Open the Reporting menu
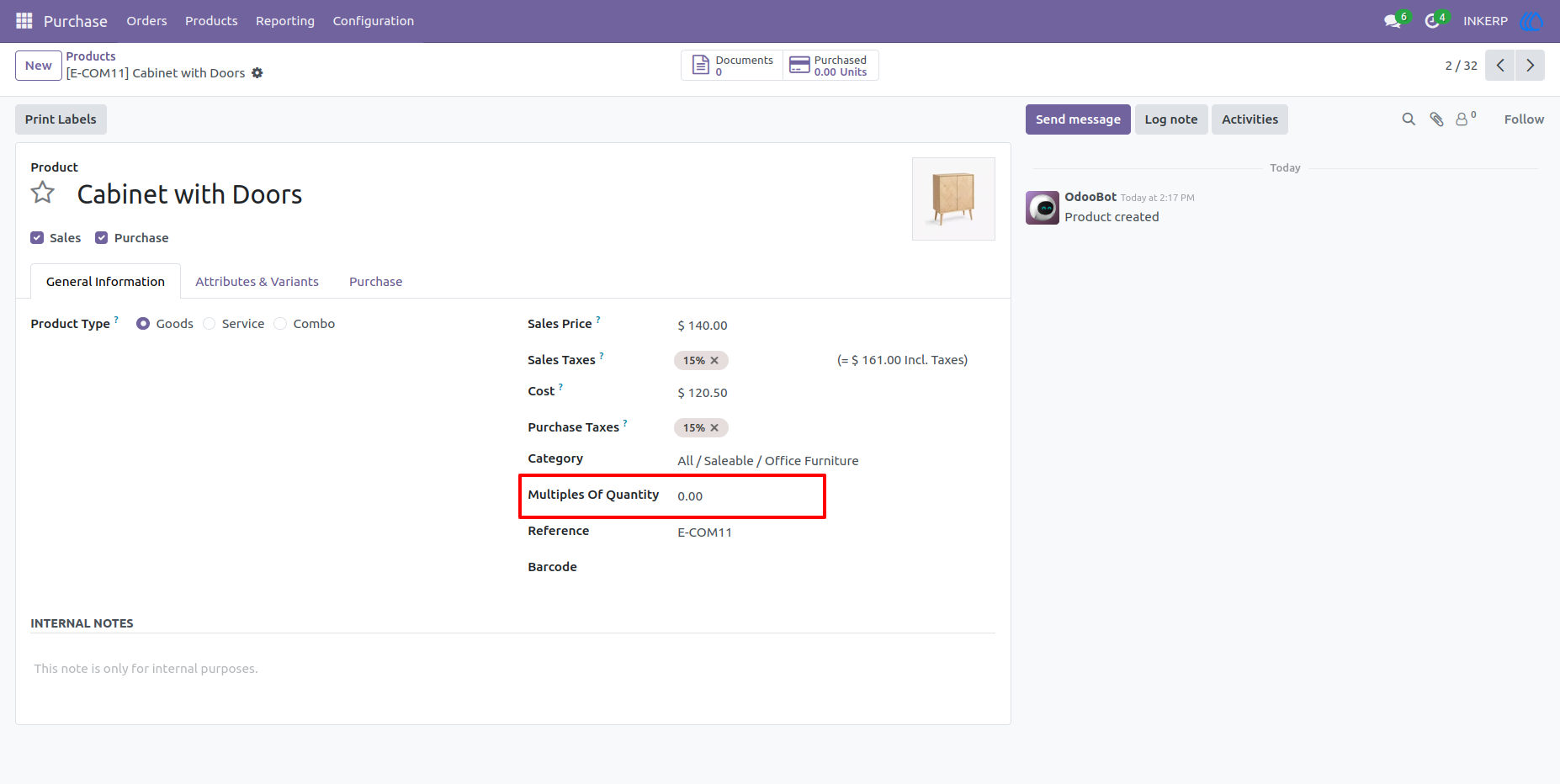This screenshot has width=1560, height=784. pos(285,21)
